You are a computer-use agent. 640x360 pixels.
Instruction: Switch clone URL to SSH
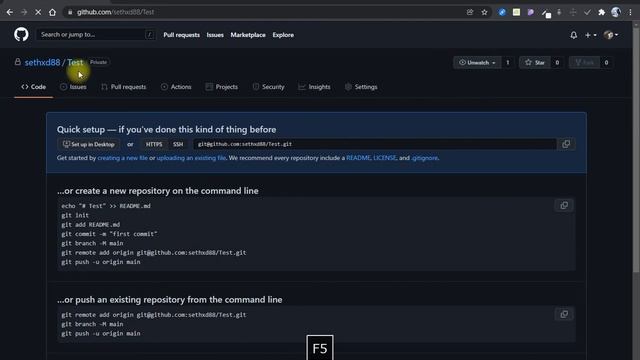[178, 144]
